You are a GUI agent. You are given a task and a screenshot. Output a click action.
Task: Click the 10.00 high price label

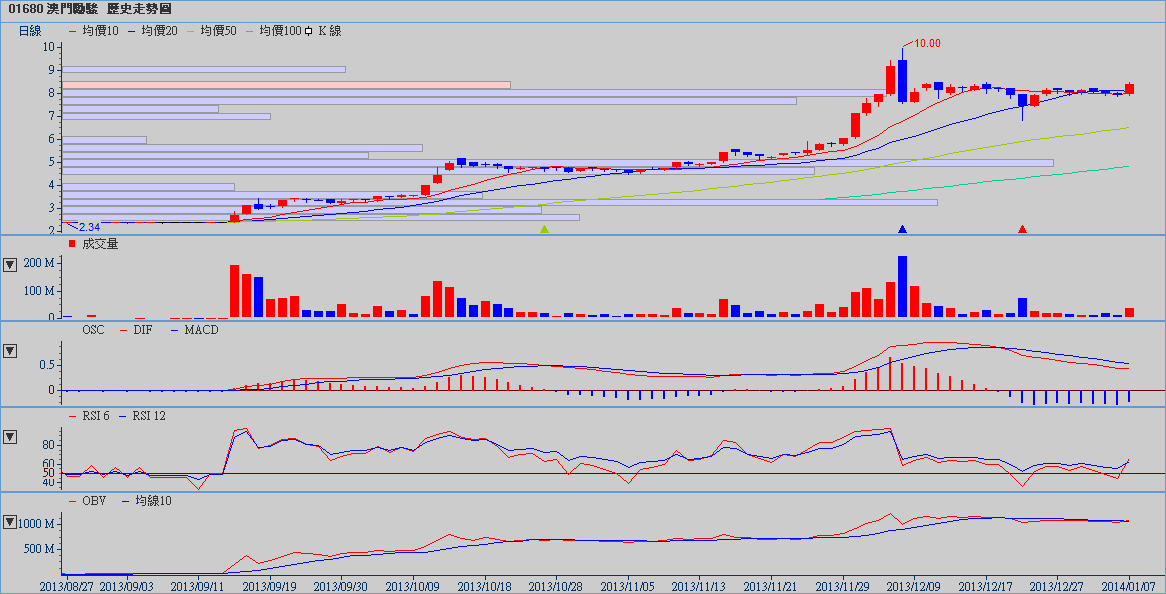tap(926, 44)
